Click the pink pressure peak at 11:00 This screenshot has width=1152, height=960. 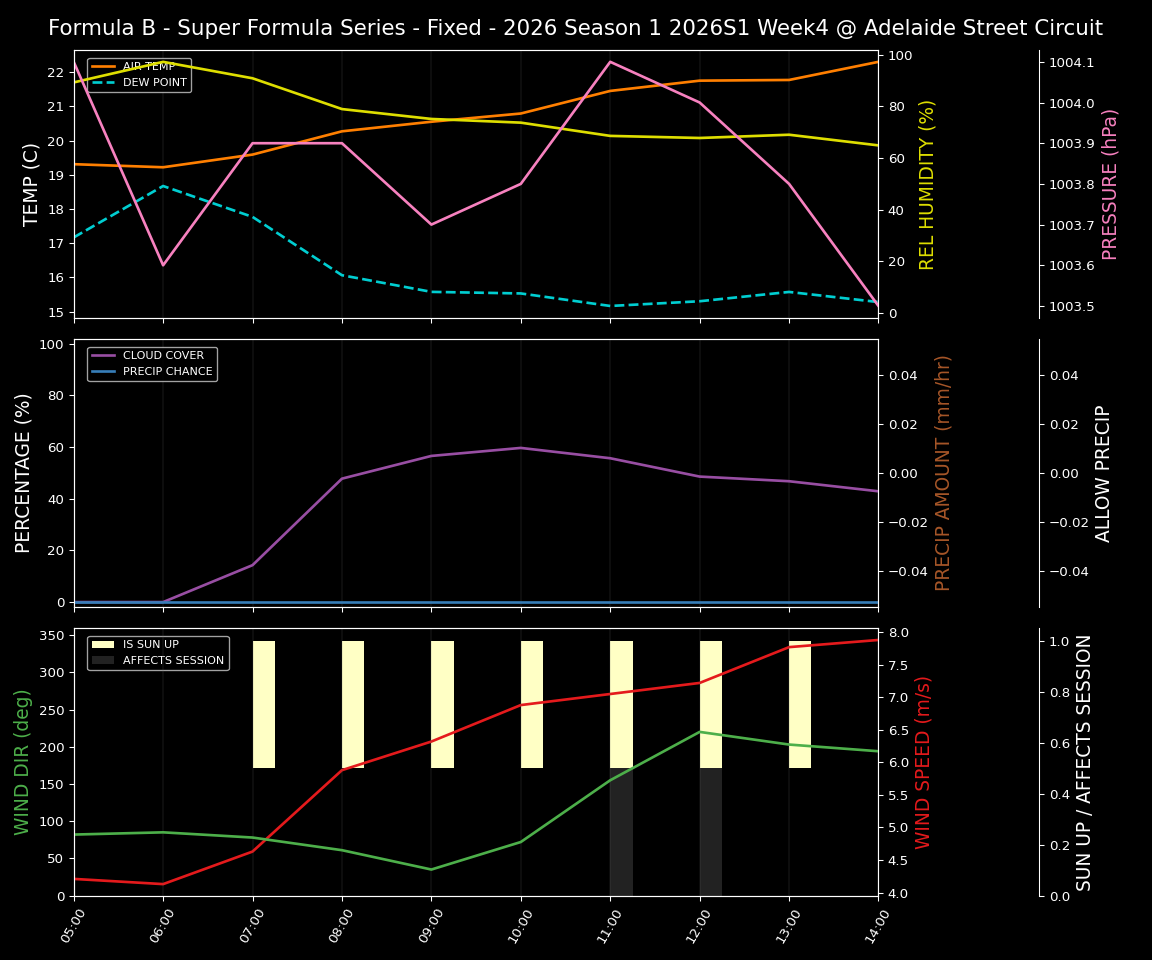(612, 62)
